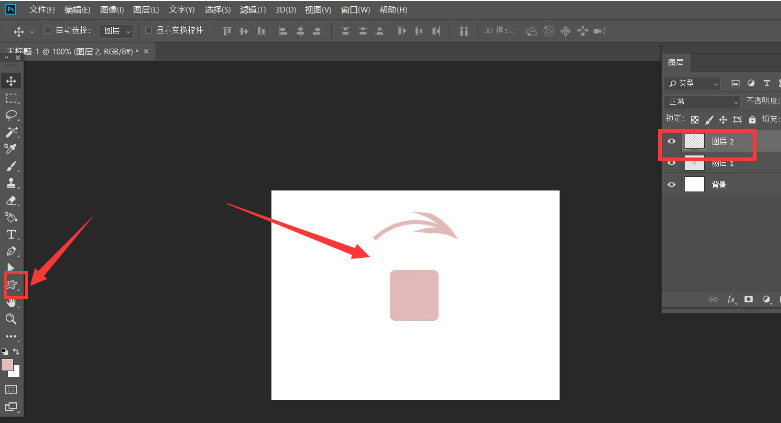The height and width of the screenshot is (423, 781).
Task: Align vertical centers in options bar
Action: click(244, 31)
